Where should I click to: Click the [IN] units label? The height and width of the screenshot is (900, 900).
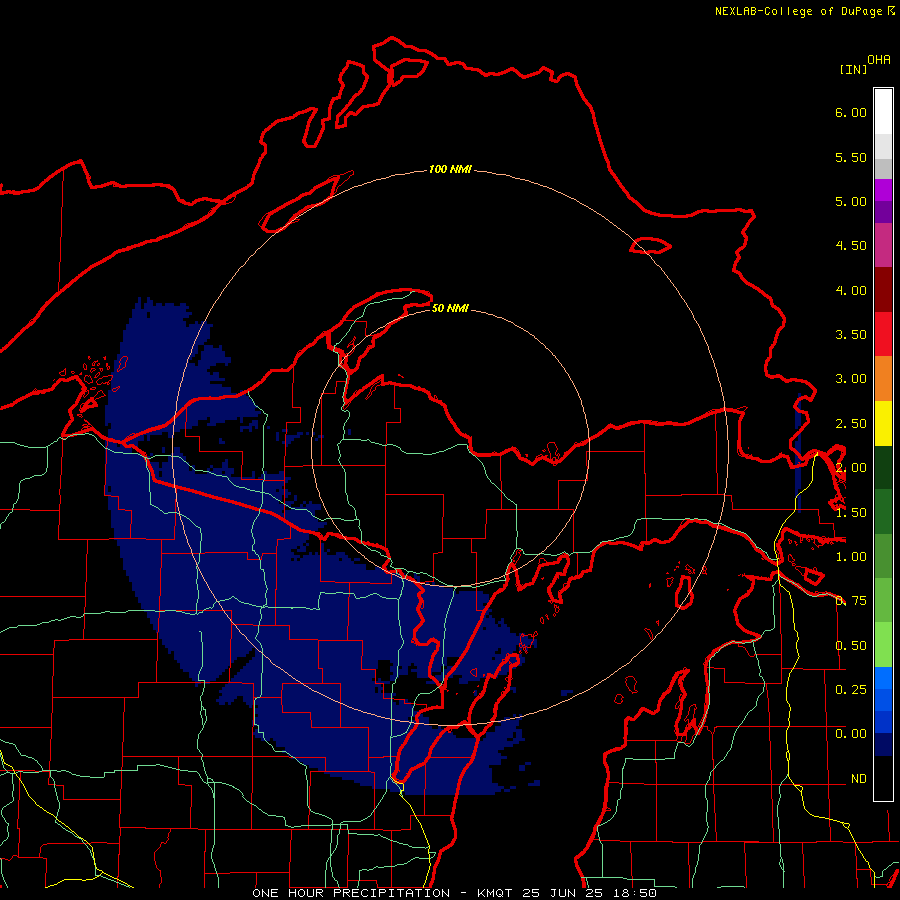[853, 70]
